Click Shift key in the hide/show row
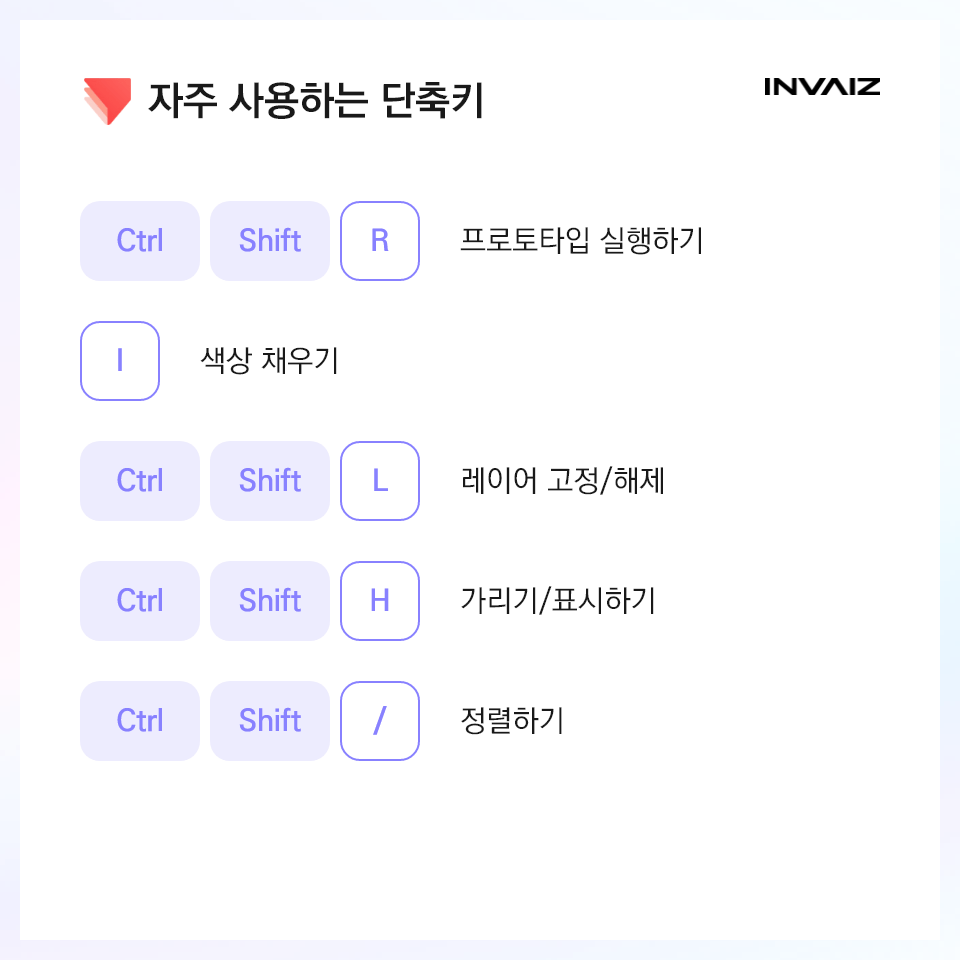 pyautogui.click(x=270, y=601)
